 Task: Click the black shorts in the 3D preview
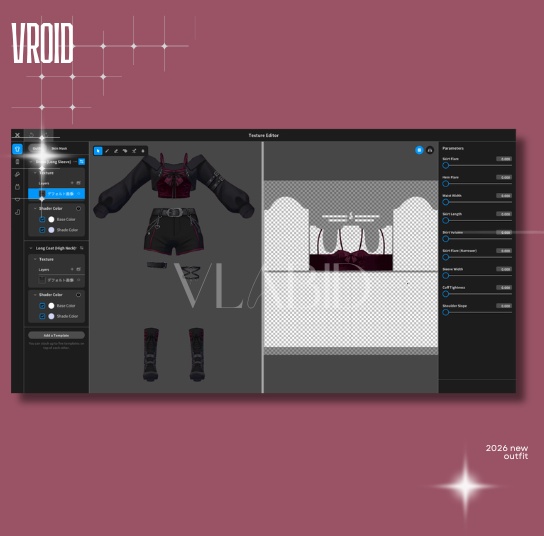tap(173, 231)
